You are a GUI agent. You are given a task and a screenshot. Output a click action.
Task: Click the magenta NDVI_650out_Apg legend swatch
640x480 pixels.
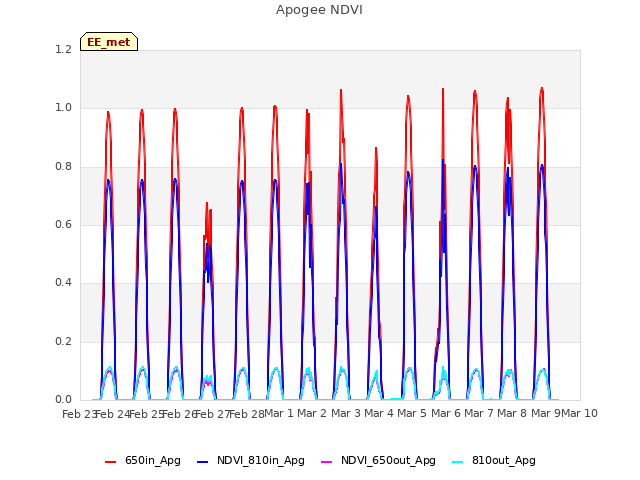click(x=327, y=462)
